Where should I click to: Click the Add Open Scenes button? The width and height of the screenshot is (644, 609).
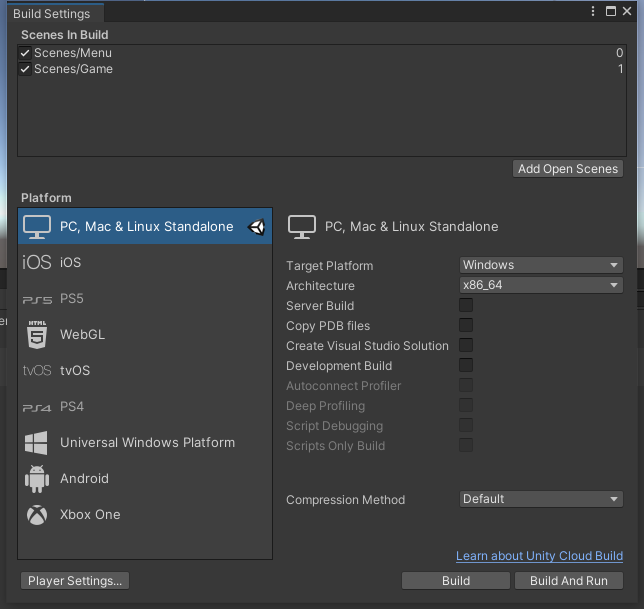[568, 169]
